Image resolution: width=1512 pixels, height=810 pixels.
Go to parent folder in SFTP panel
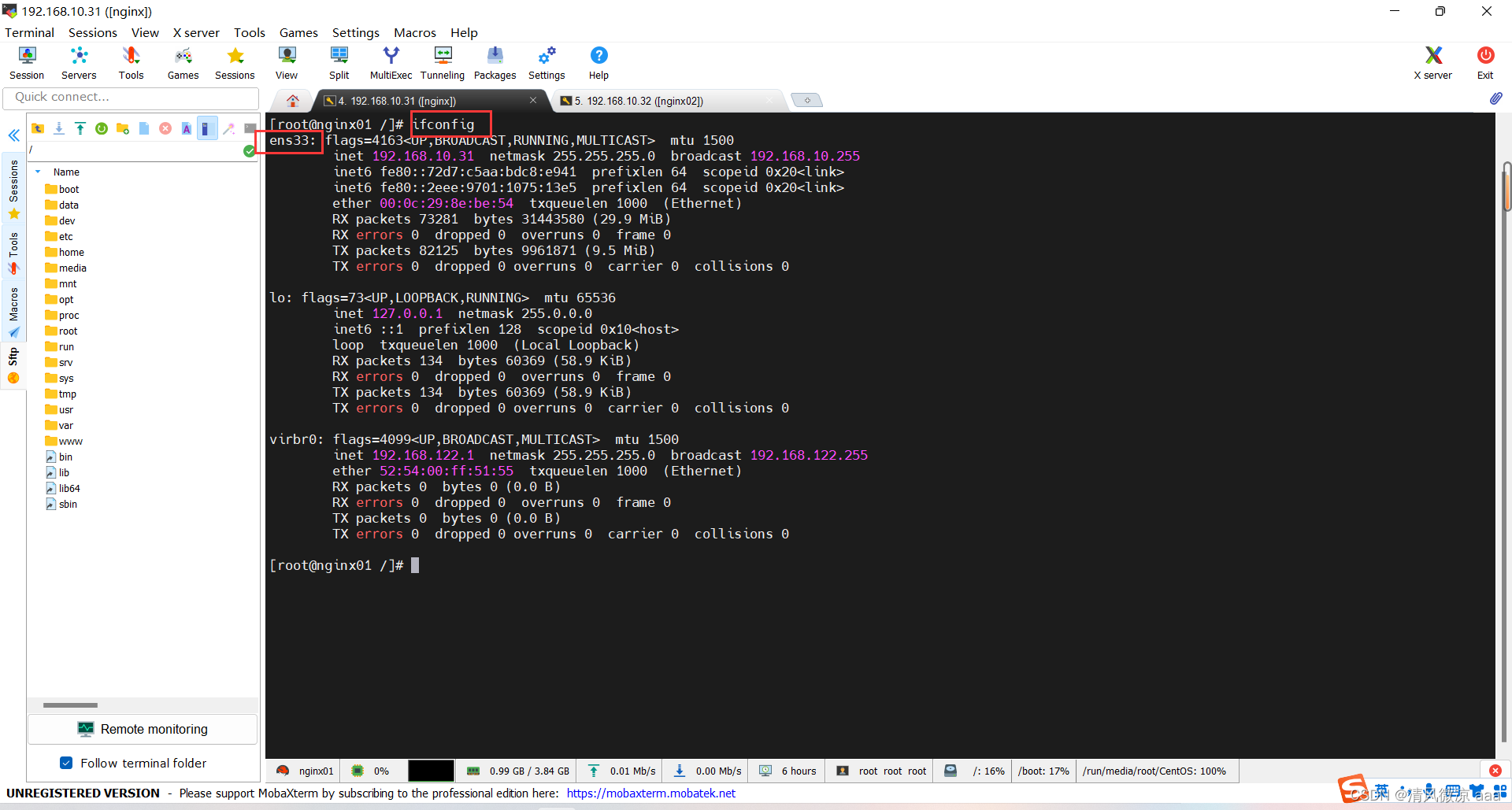click(37, 128)
